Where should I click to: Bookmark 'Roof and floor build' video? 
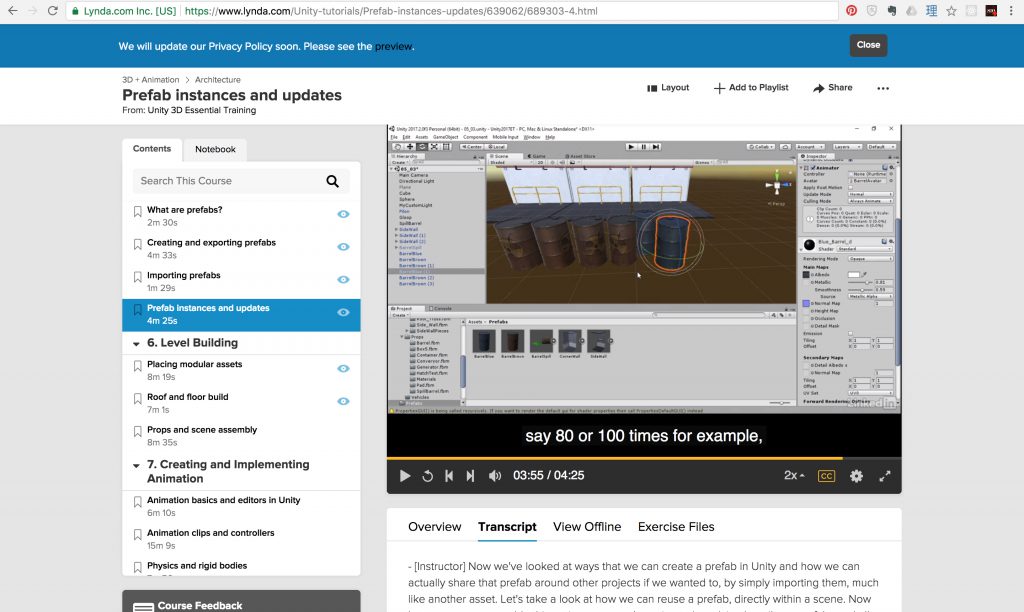pos(137,398)
